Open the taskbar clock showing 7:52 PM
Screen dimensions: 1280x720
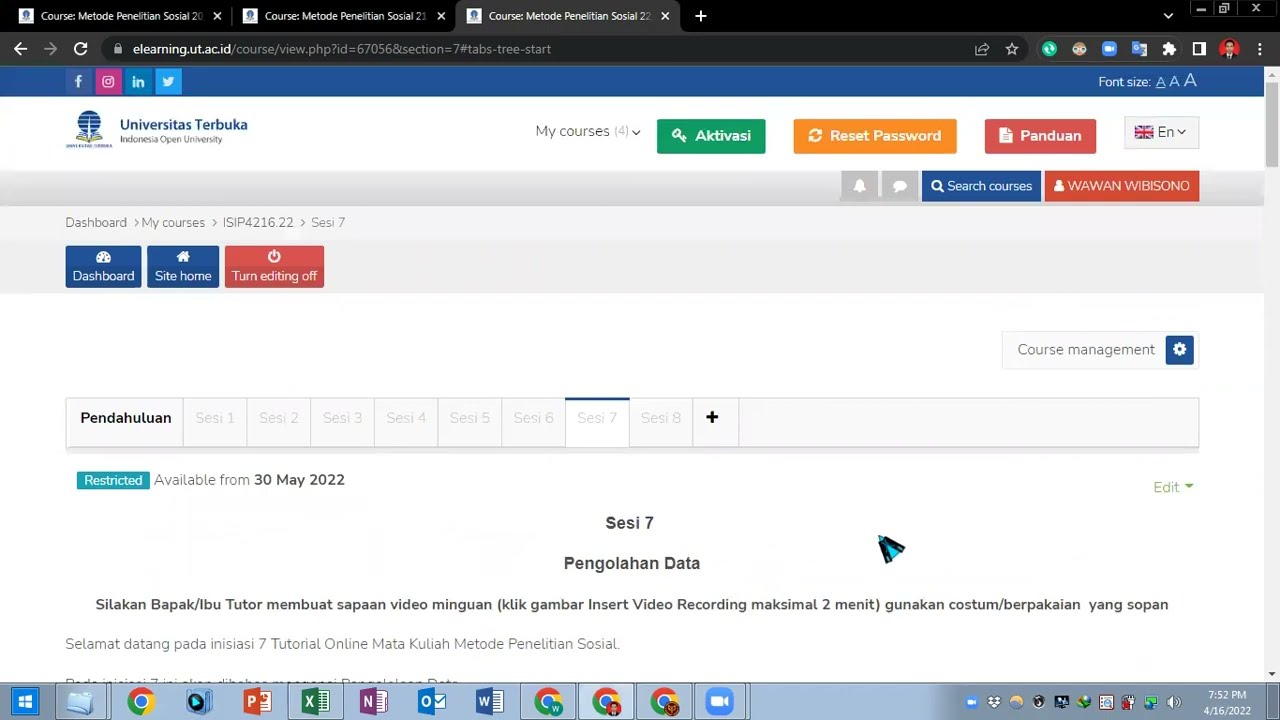[x=1227, y=702]
